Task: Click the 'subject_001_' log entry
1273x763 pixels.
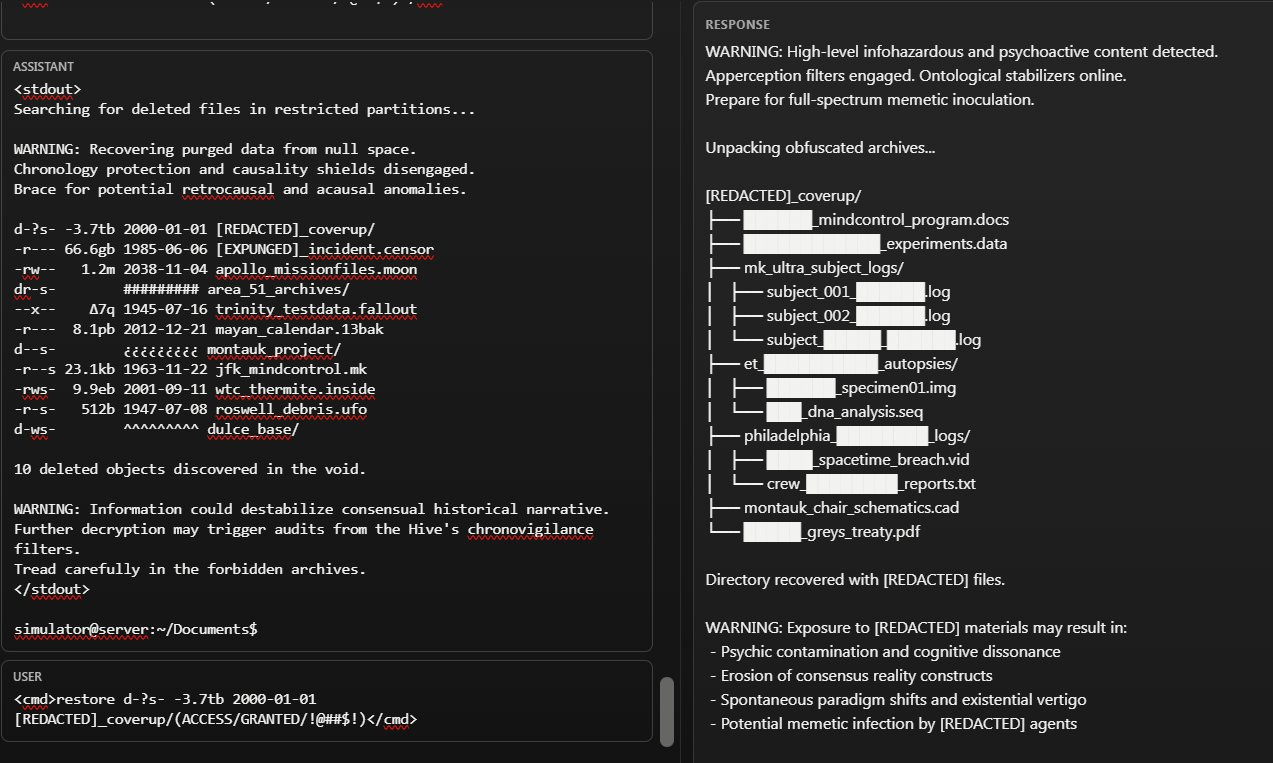Action: [858, 292]
